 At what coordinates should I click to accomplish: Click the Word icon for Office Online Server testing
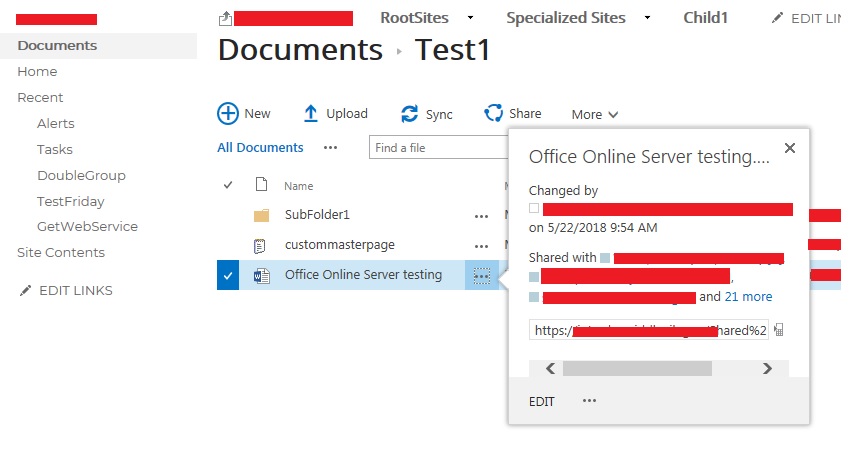(262, 275)
